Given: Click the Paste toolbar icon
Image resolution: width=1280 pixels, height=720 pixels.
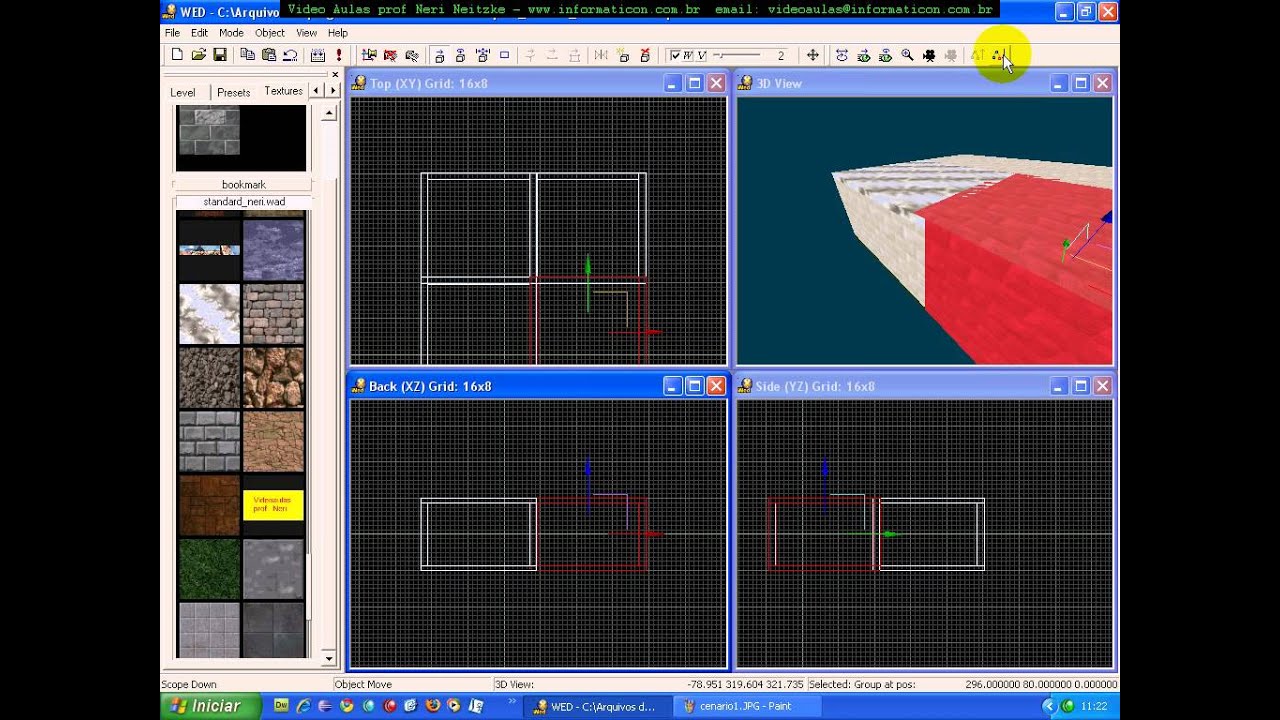Looking at the screenshot, I should [268, 55].
